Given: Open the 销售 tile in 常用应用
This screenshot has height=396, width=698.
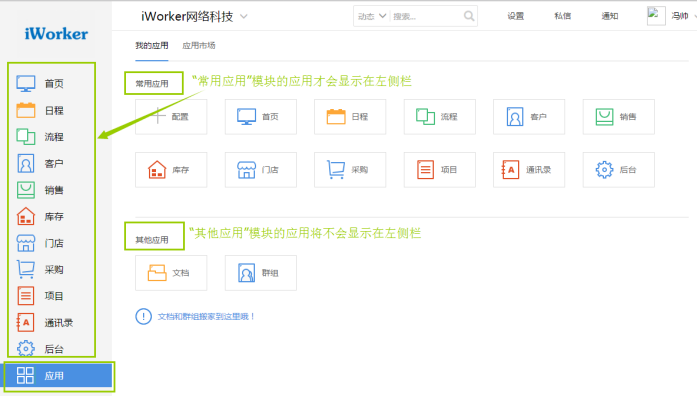Looking at the screenshot, I should pyautogui.click(x=618, y=117).
